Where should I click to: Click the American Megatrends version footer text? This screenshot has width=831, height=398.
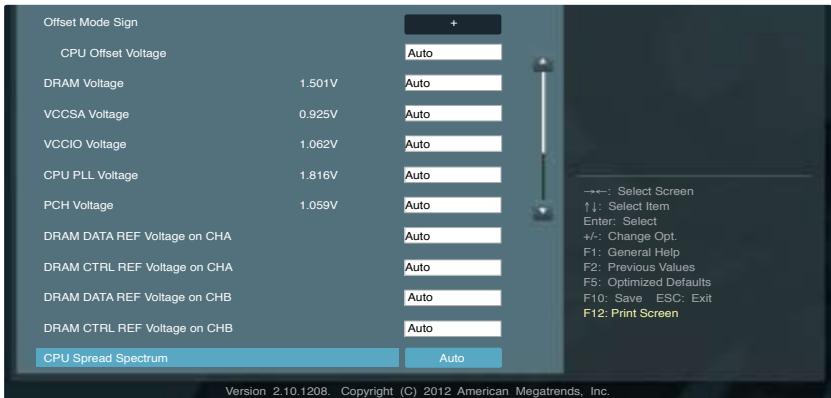(x=417, y=392)
